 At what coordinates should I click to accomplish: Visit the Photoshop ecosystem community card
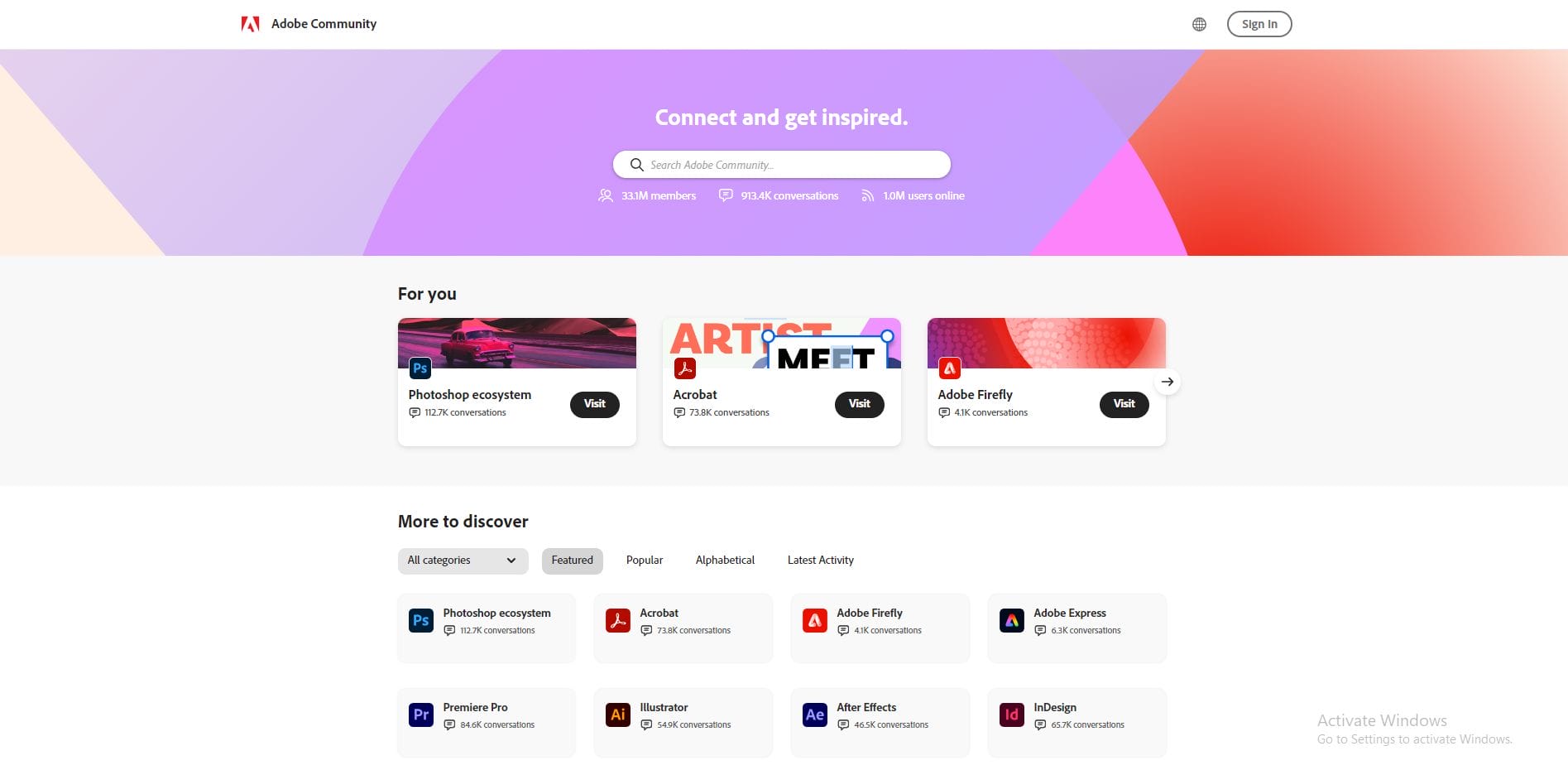click(595, 404)
